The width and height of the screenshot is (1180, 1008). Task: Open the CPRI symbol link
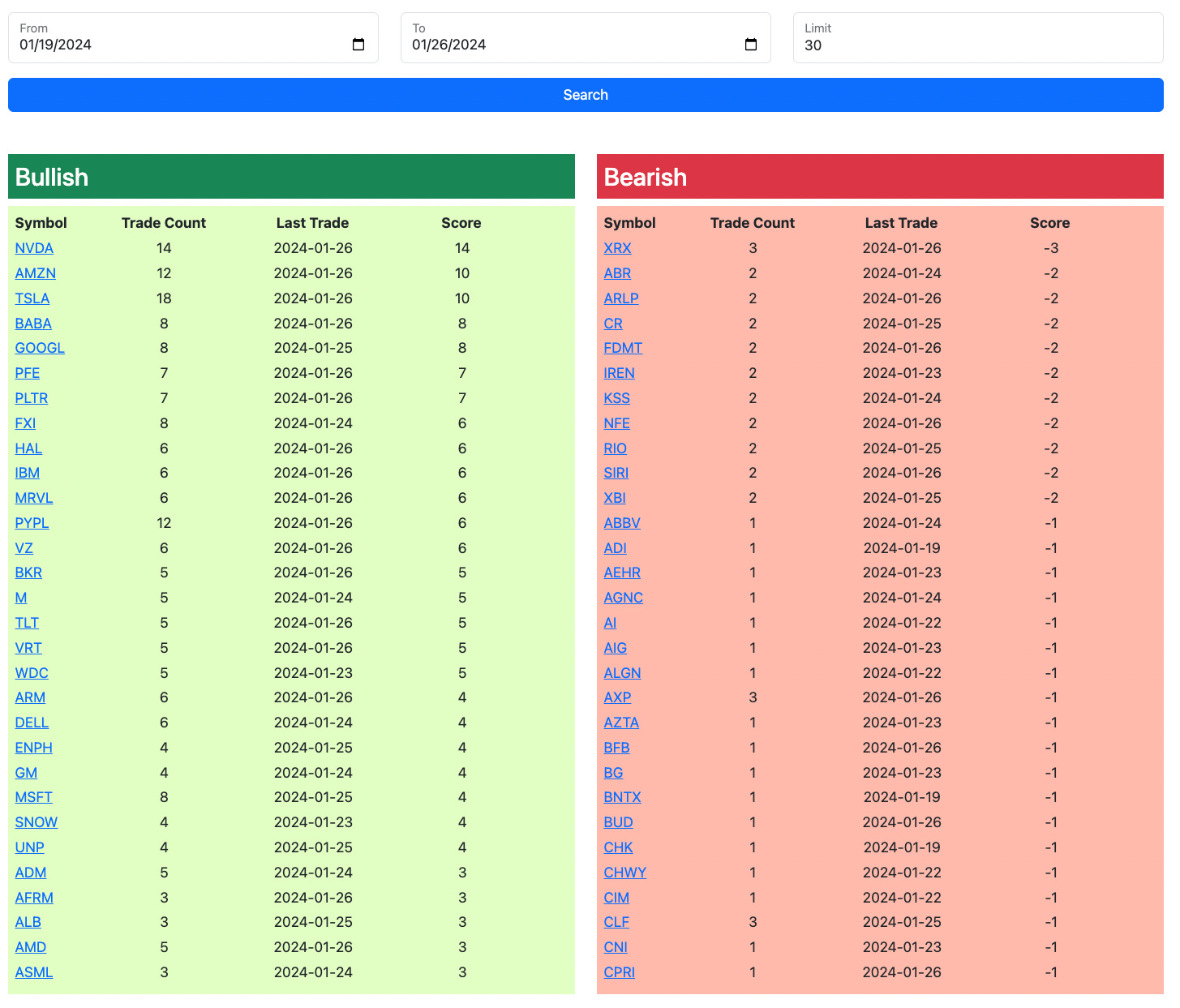(x=620, y=972)
